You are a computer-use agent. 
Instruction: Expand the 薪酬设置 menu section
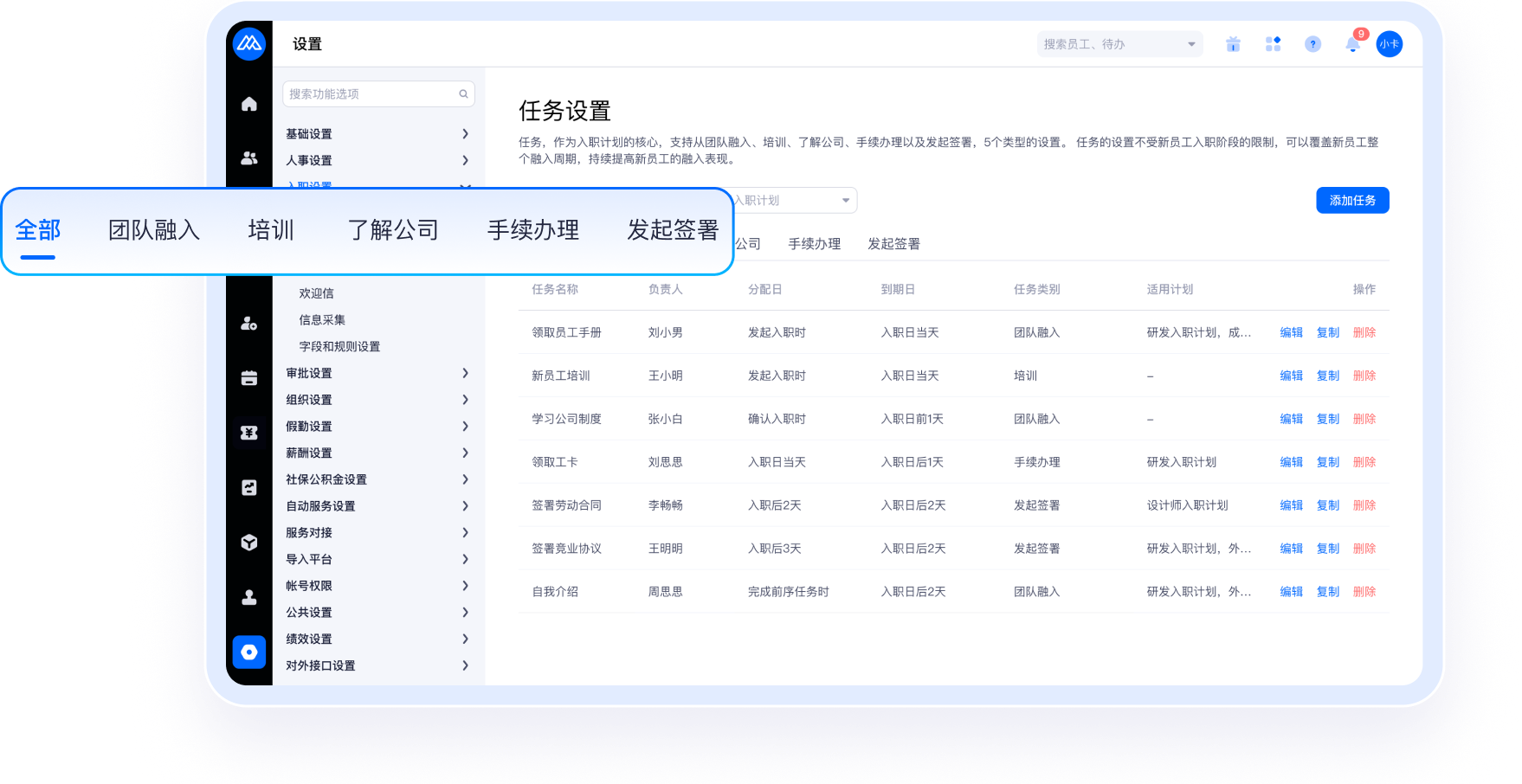[x=378, y=453]
